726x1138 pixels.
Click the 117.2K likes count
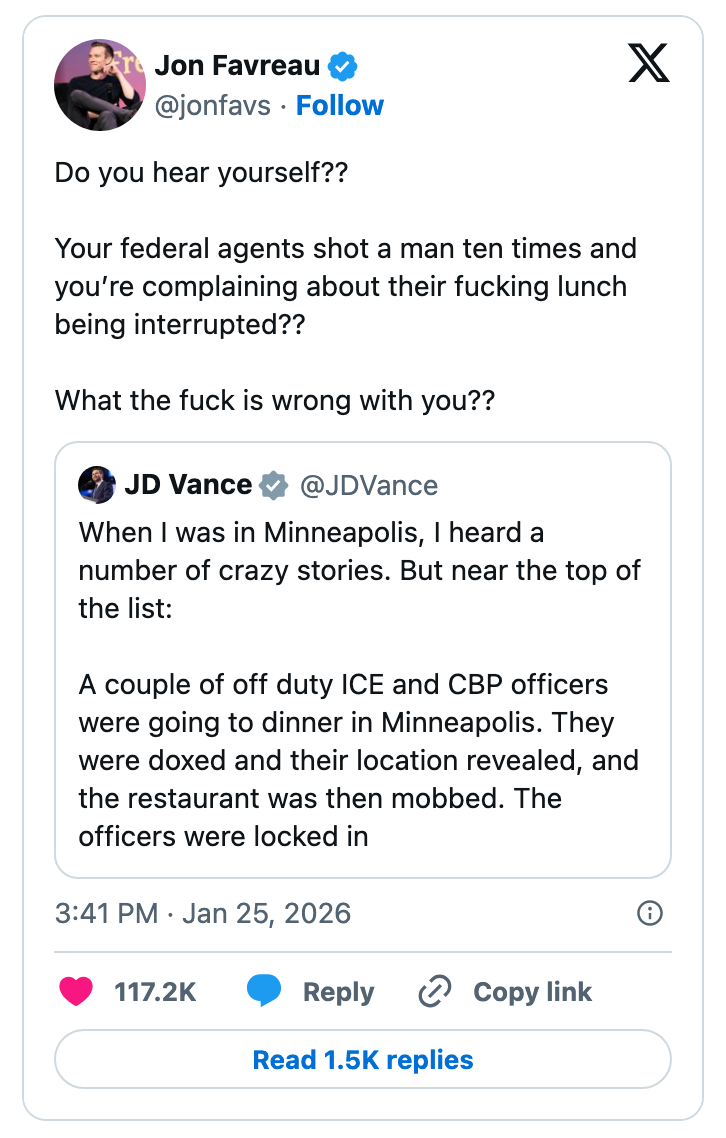155,992
